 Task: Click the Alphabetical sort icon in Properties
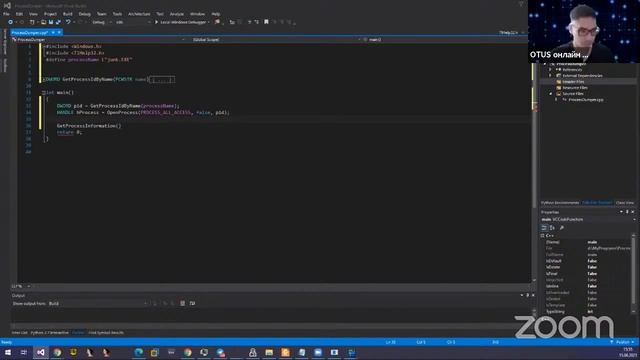point(552,228)
